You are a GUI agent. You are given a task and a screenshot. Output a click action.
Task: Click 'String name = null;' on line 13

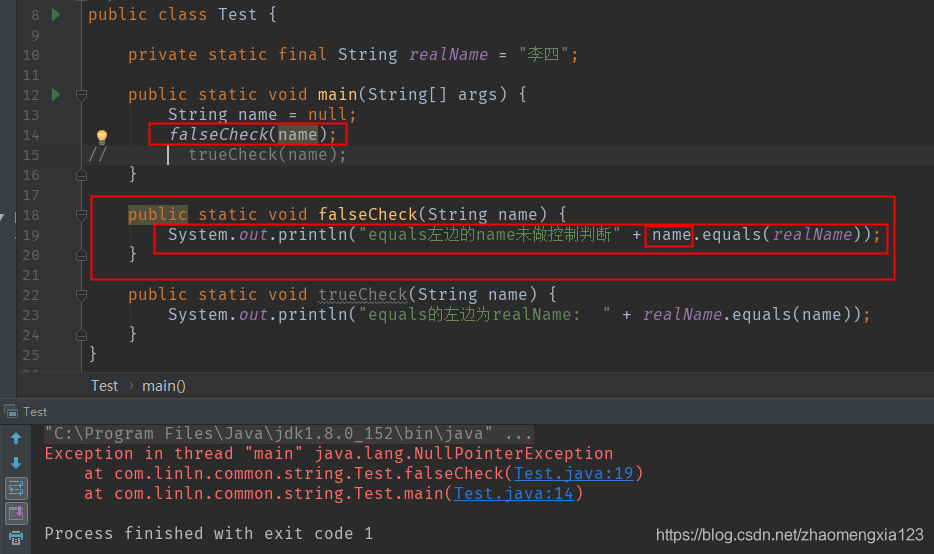pyautogui.click(x=262, y=114)
